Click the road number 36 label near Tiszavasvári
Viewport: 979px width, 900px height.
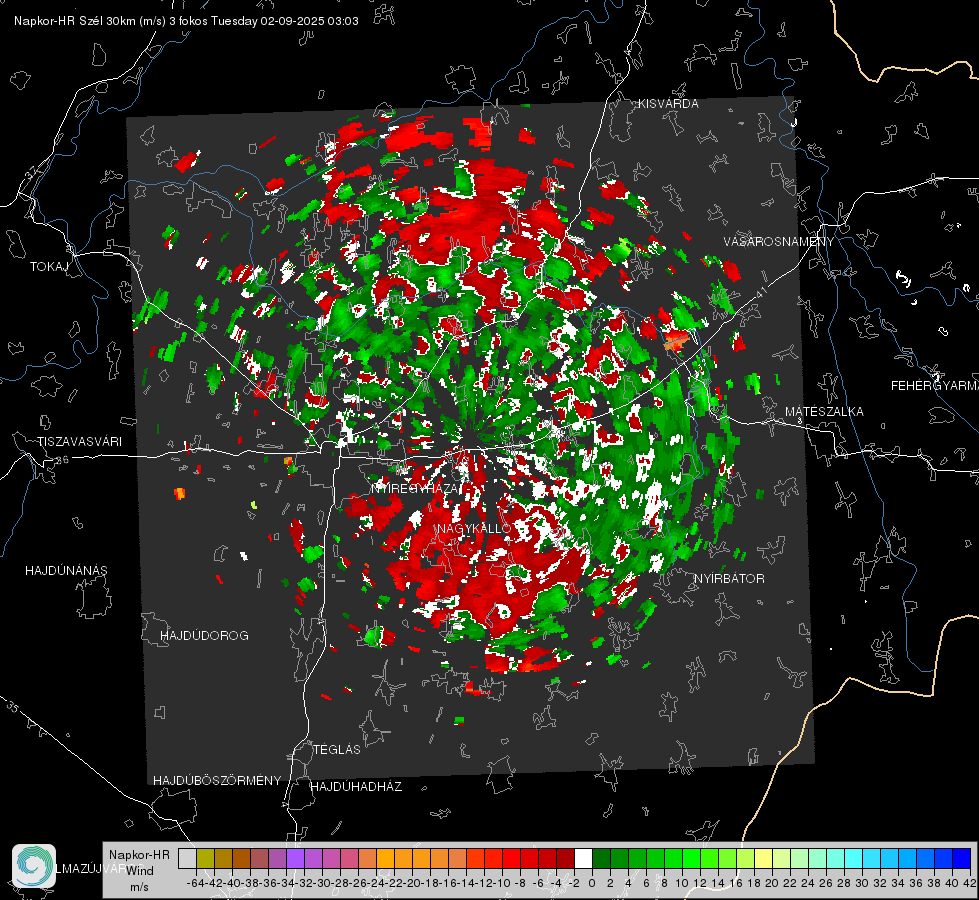62,460
